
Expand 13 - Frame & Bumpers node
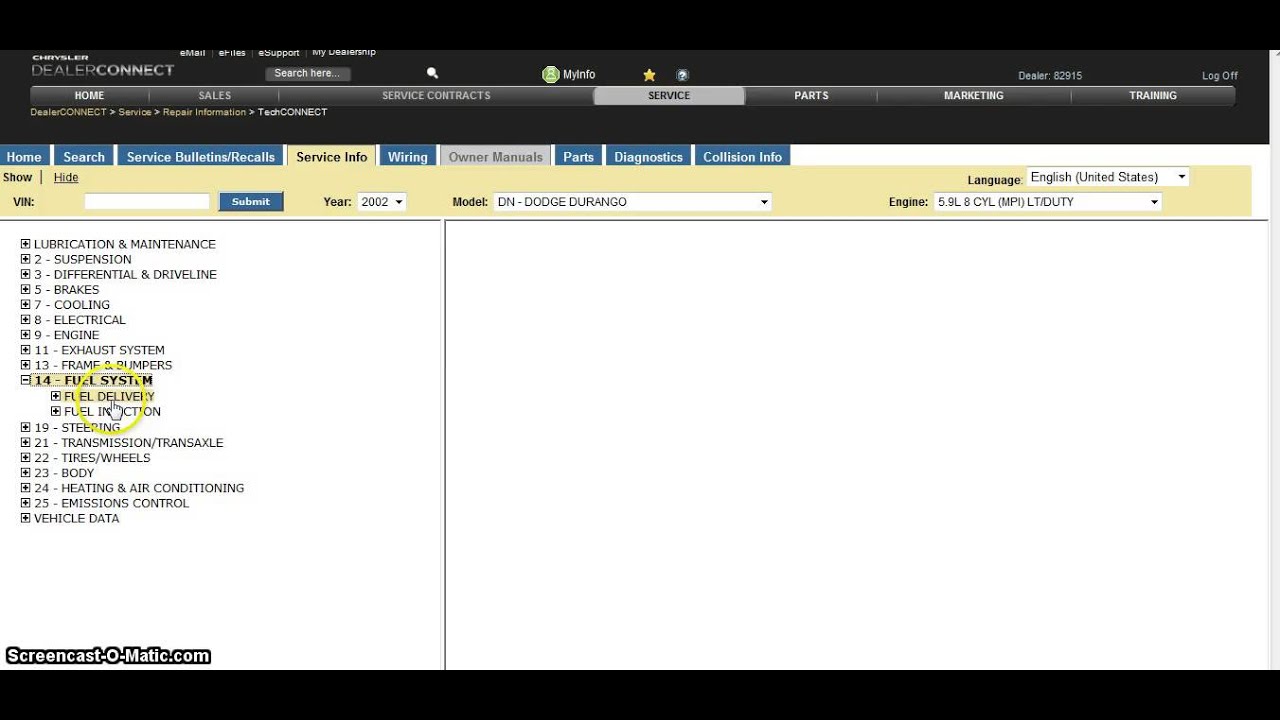point(26,365)
